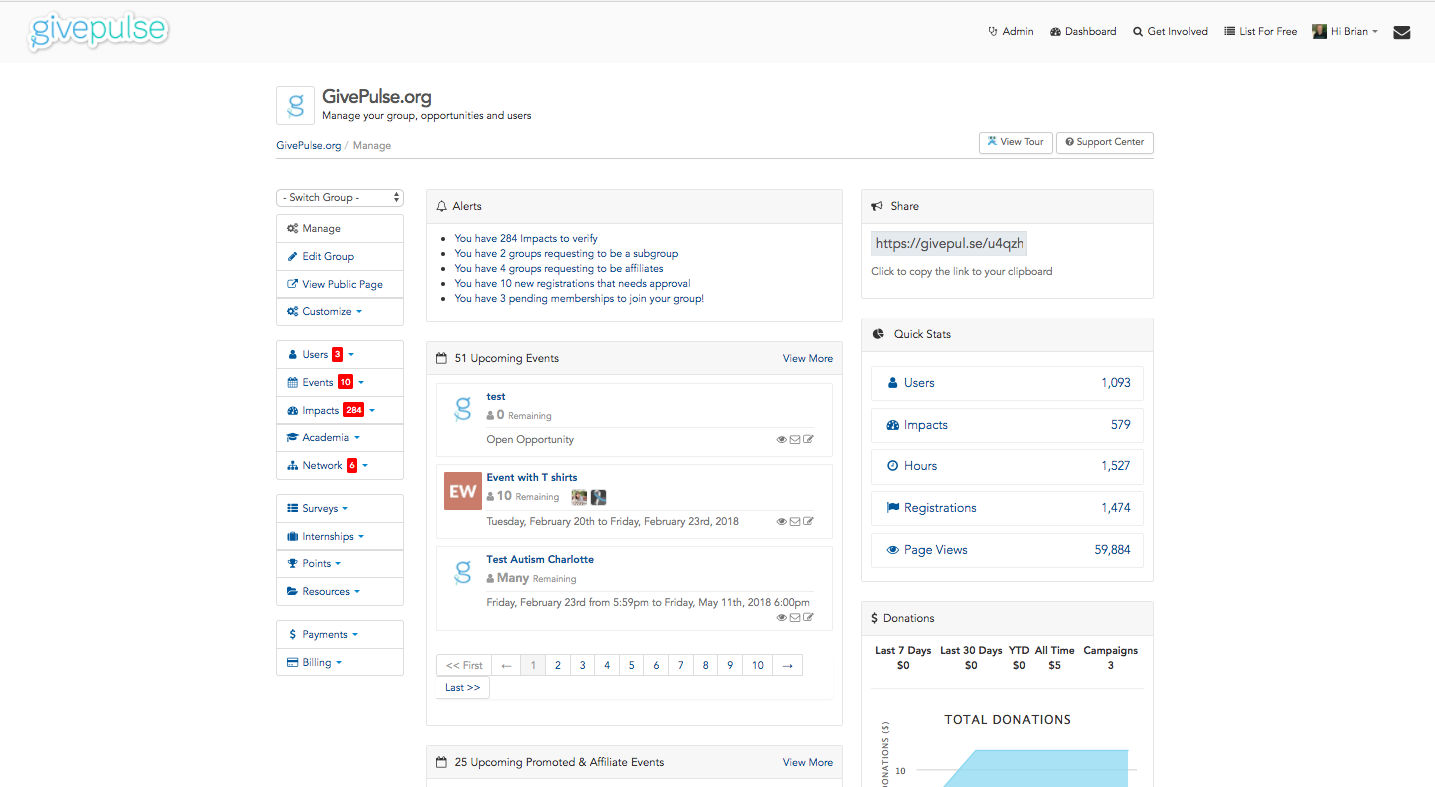1435x787 pixels.
Task: Open View Public Page in sidebar
Action: (x=340, y=284)
